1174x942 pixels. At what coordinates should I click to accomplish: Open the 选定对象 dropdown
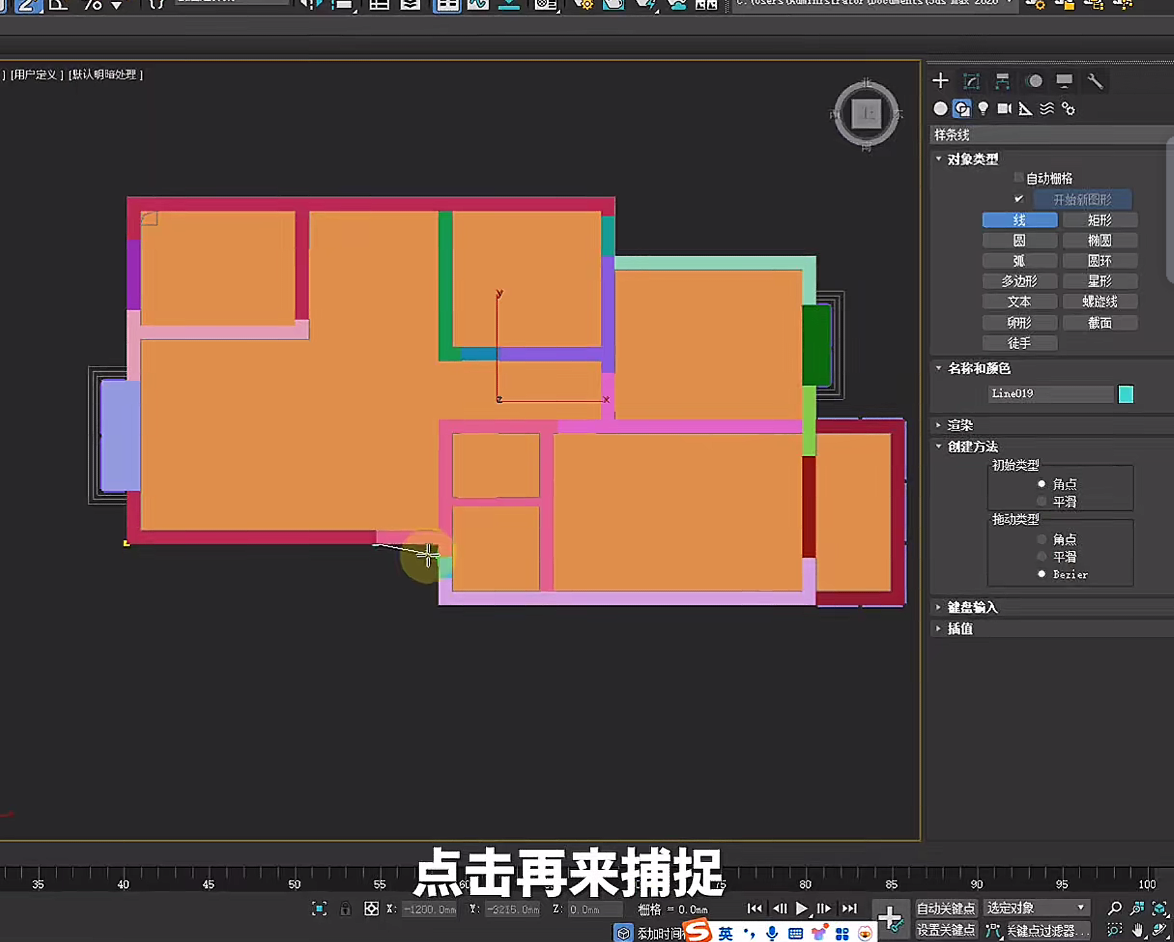[1036, 908]
